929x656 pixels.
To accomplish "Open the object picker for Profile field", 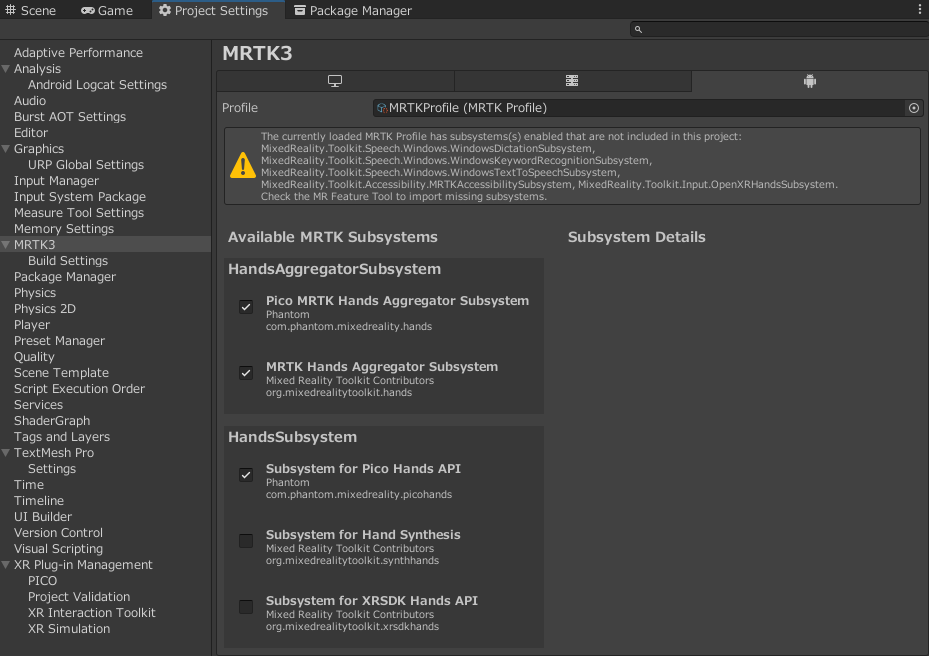I will [x=914, y=108].
